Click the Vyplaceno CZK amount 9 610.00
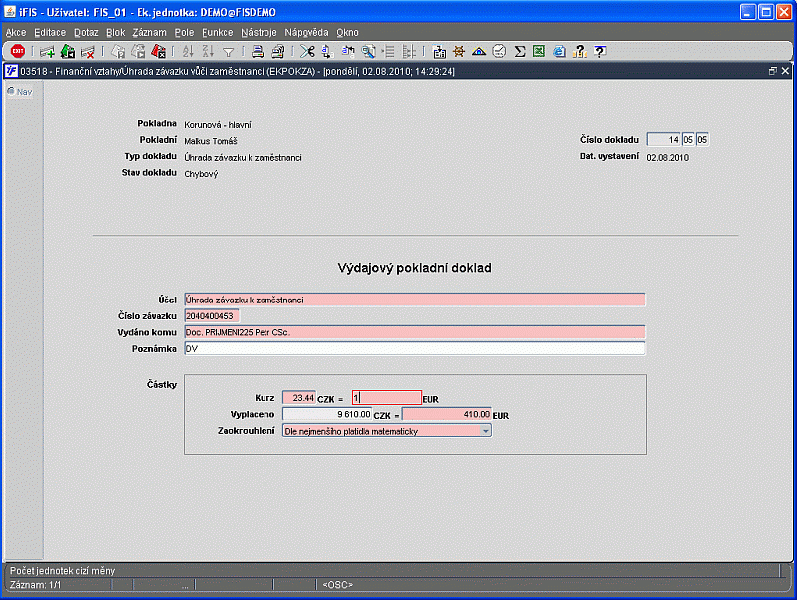Image resolution: width=797 pixels, height=600 pixels. tap(327, 414)
